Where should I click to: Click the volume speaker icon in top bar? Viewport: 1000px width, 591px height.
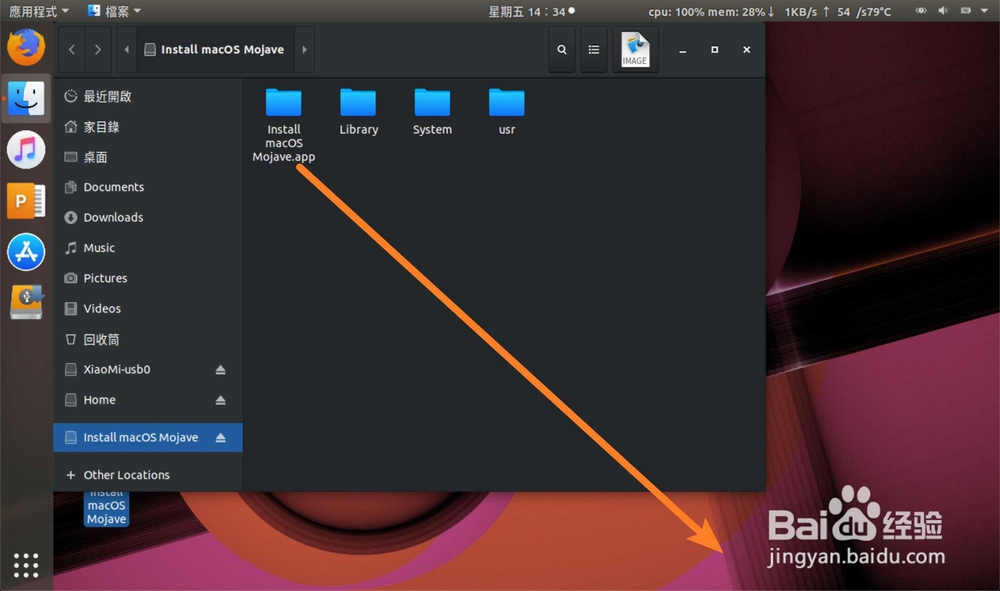[943, 11]
